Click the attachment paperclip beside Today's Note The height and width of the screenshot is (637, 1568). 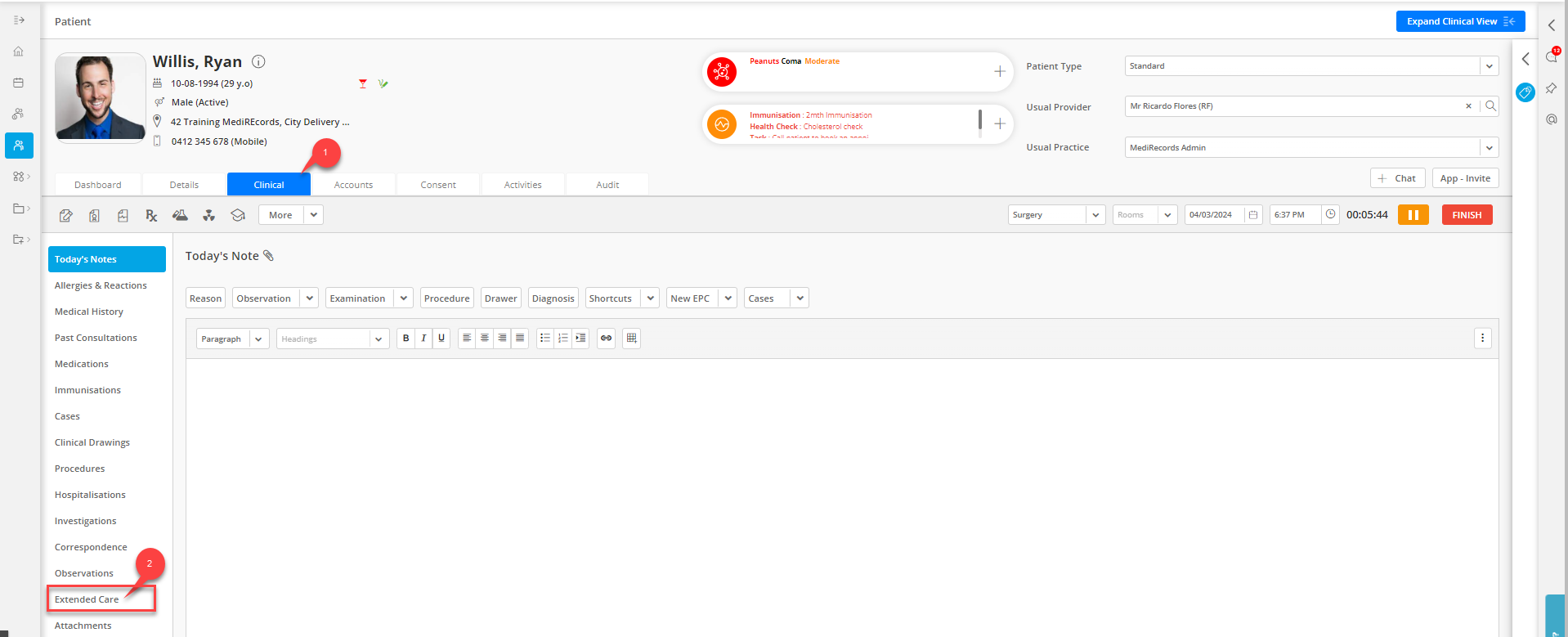(268, 256)
